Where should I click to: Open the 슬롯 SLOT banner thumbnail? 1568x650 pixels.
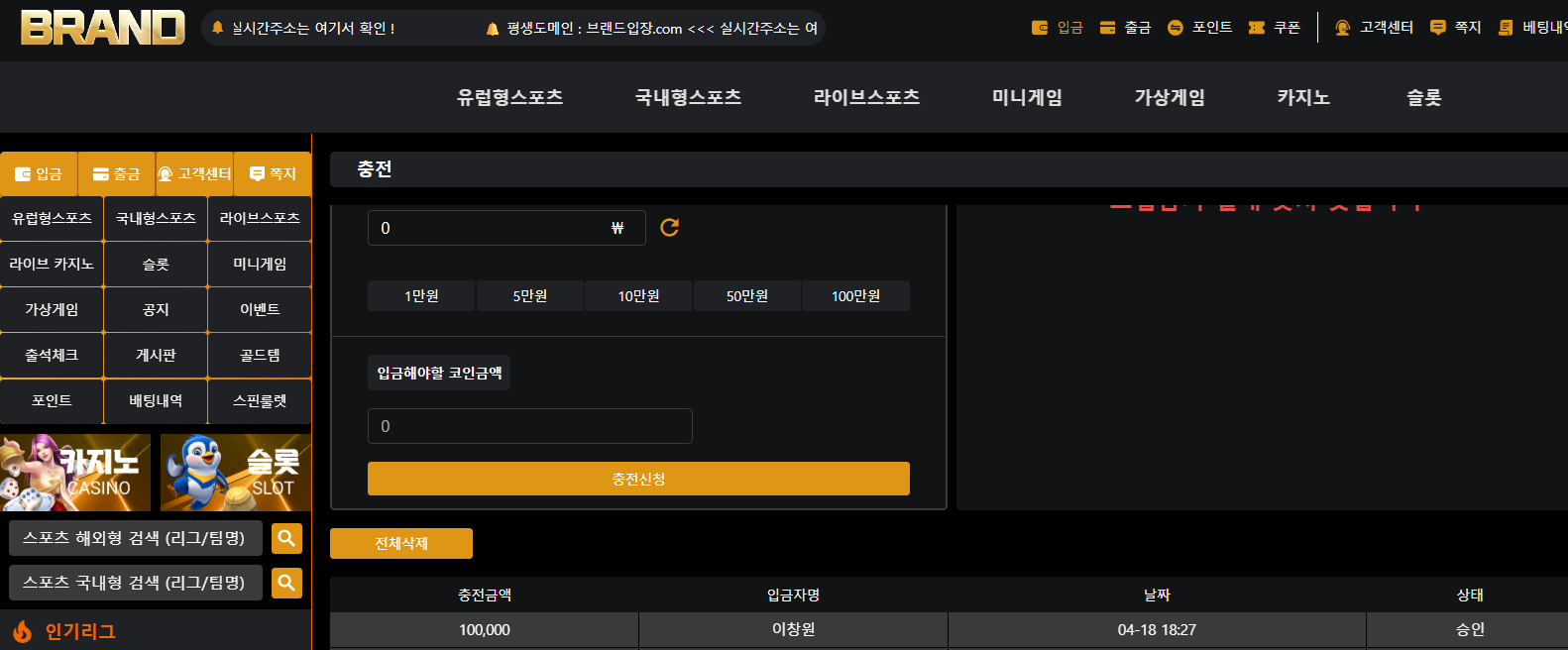(236, 473)
